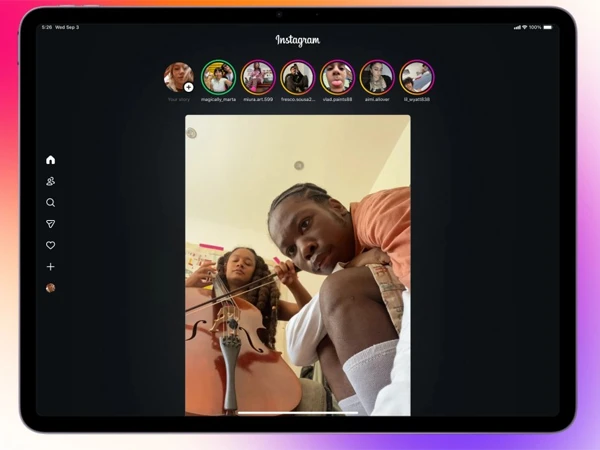Open the fresco.sousa story
Screen dimensions: 600x450
(298, 77)
